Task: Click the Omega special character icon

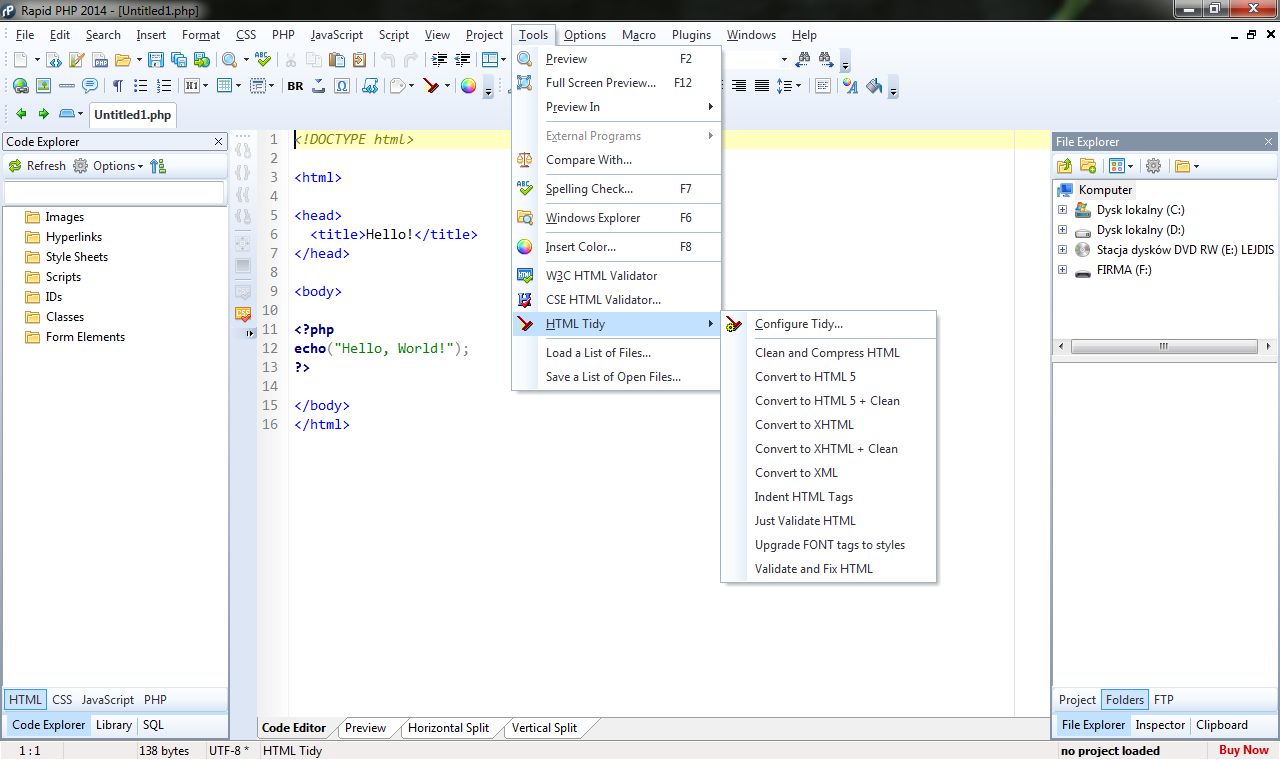Action: coord(342,86)
